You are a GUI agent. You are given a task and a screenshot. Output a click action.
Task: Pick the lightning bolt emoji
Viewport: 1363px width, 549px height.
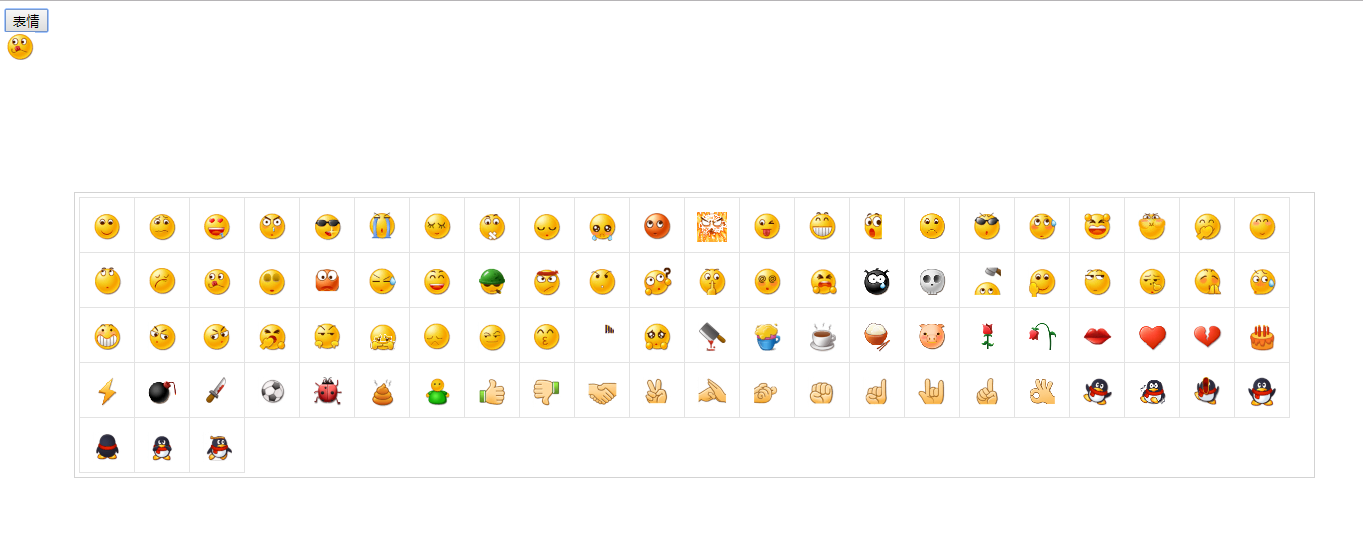click(x=107, y=391)
